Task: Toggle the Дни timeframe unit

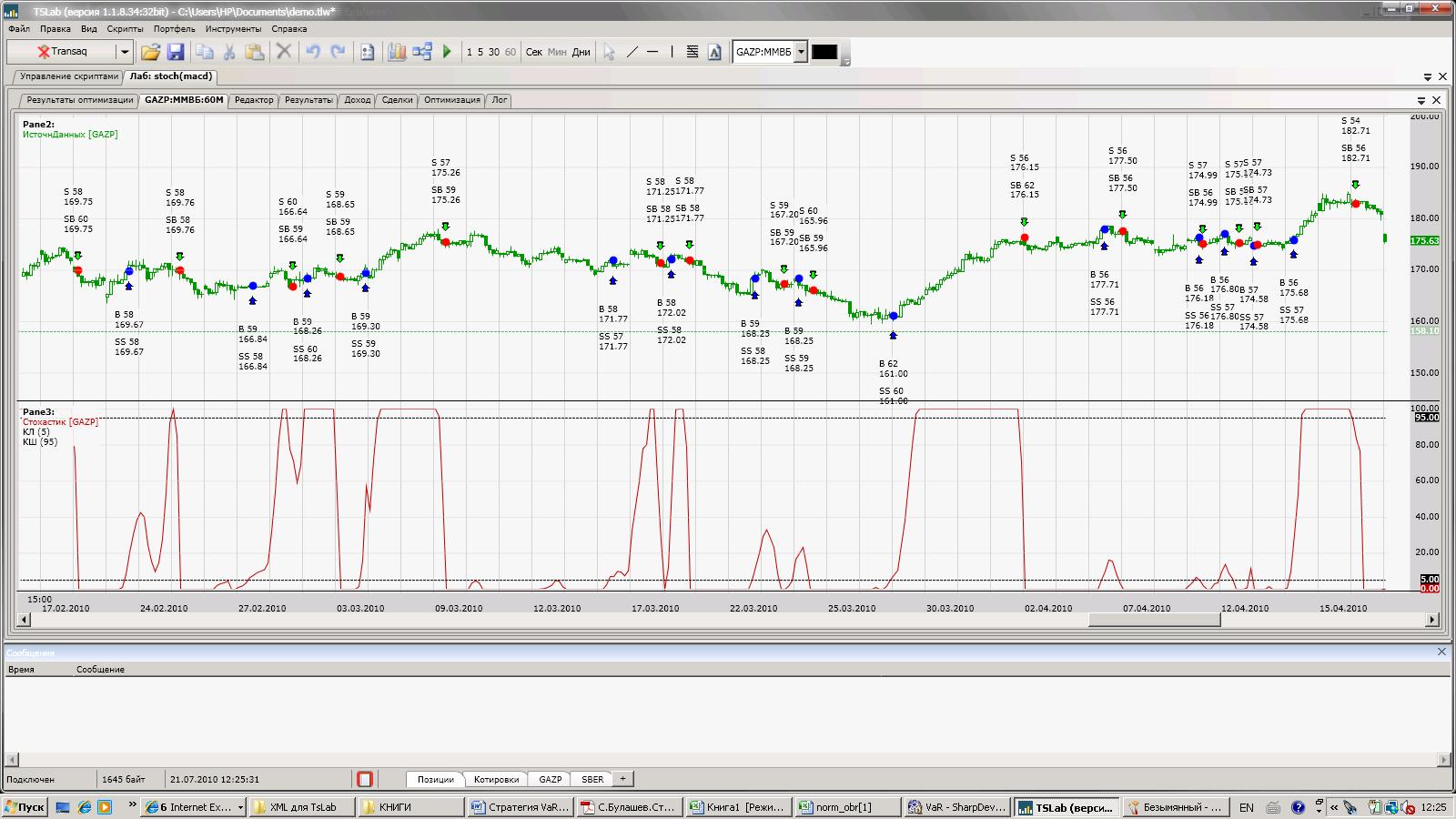Action: 581,52
